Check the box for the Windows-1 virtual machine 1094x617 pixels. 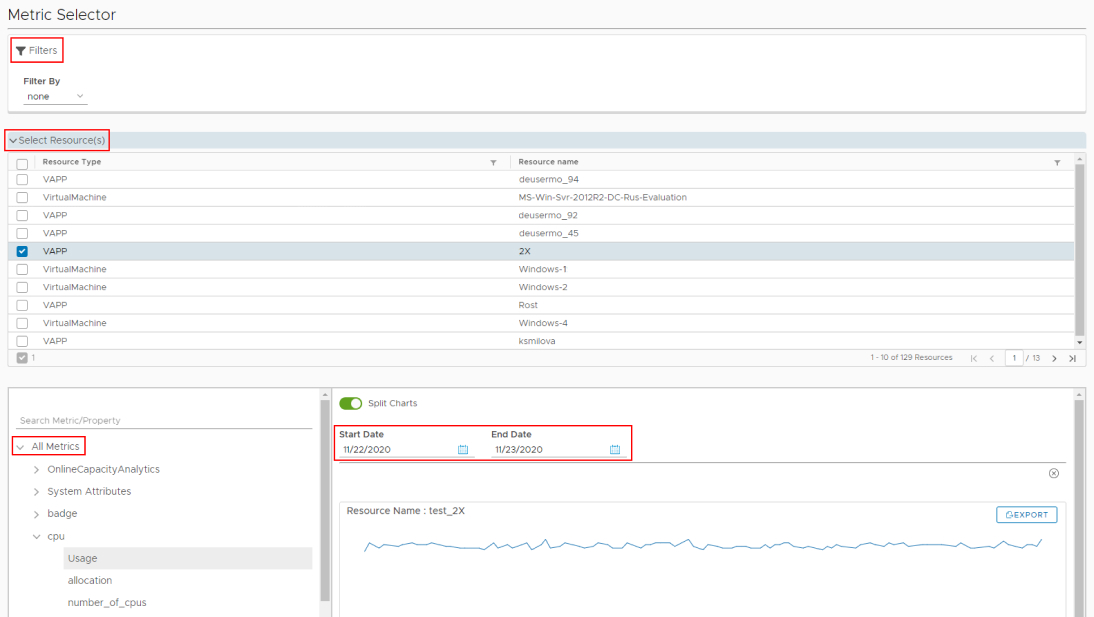22,269
